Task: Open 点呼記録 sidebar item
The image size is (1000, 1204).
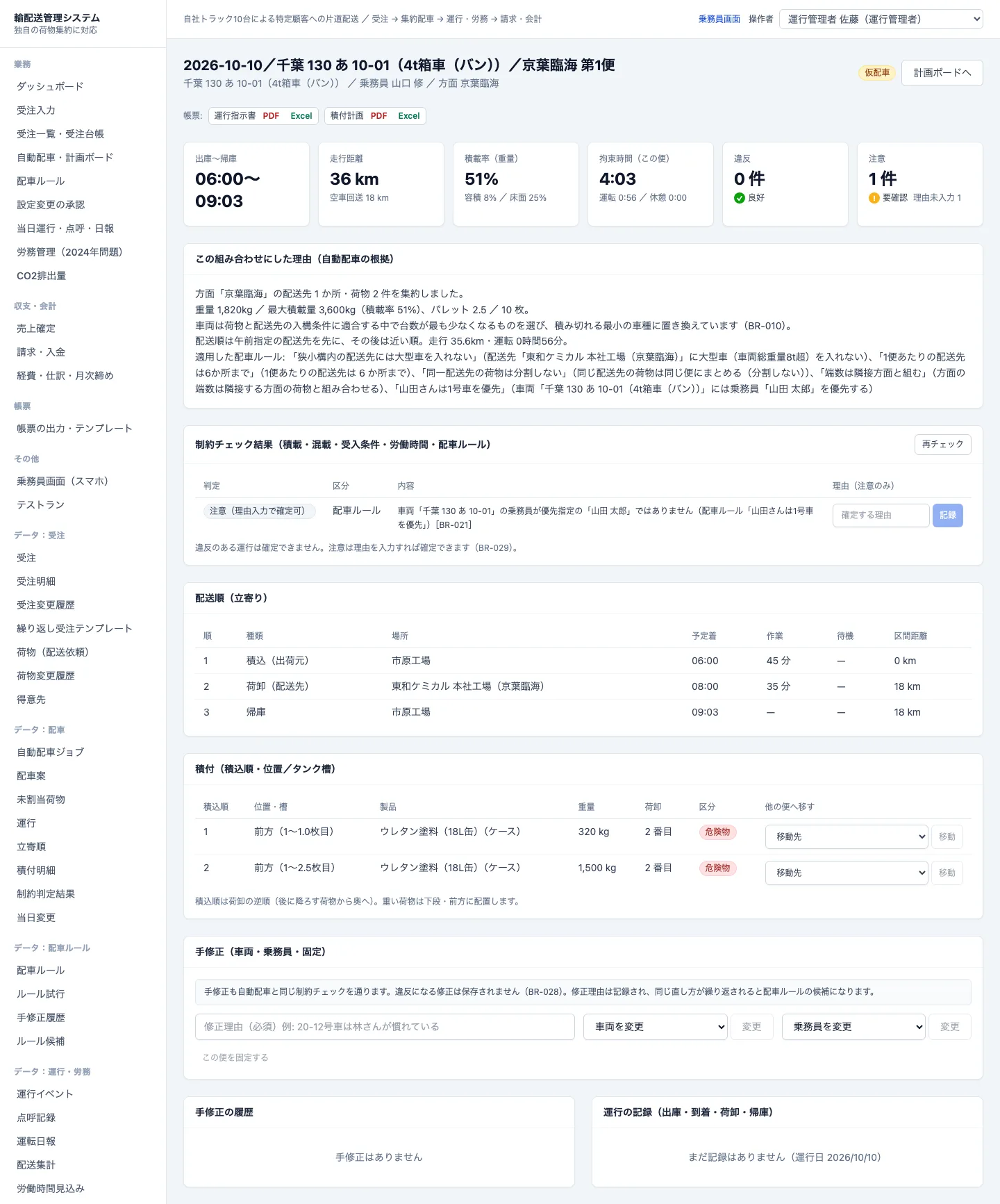Action: [x=36, y=1117]
